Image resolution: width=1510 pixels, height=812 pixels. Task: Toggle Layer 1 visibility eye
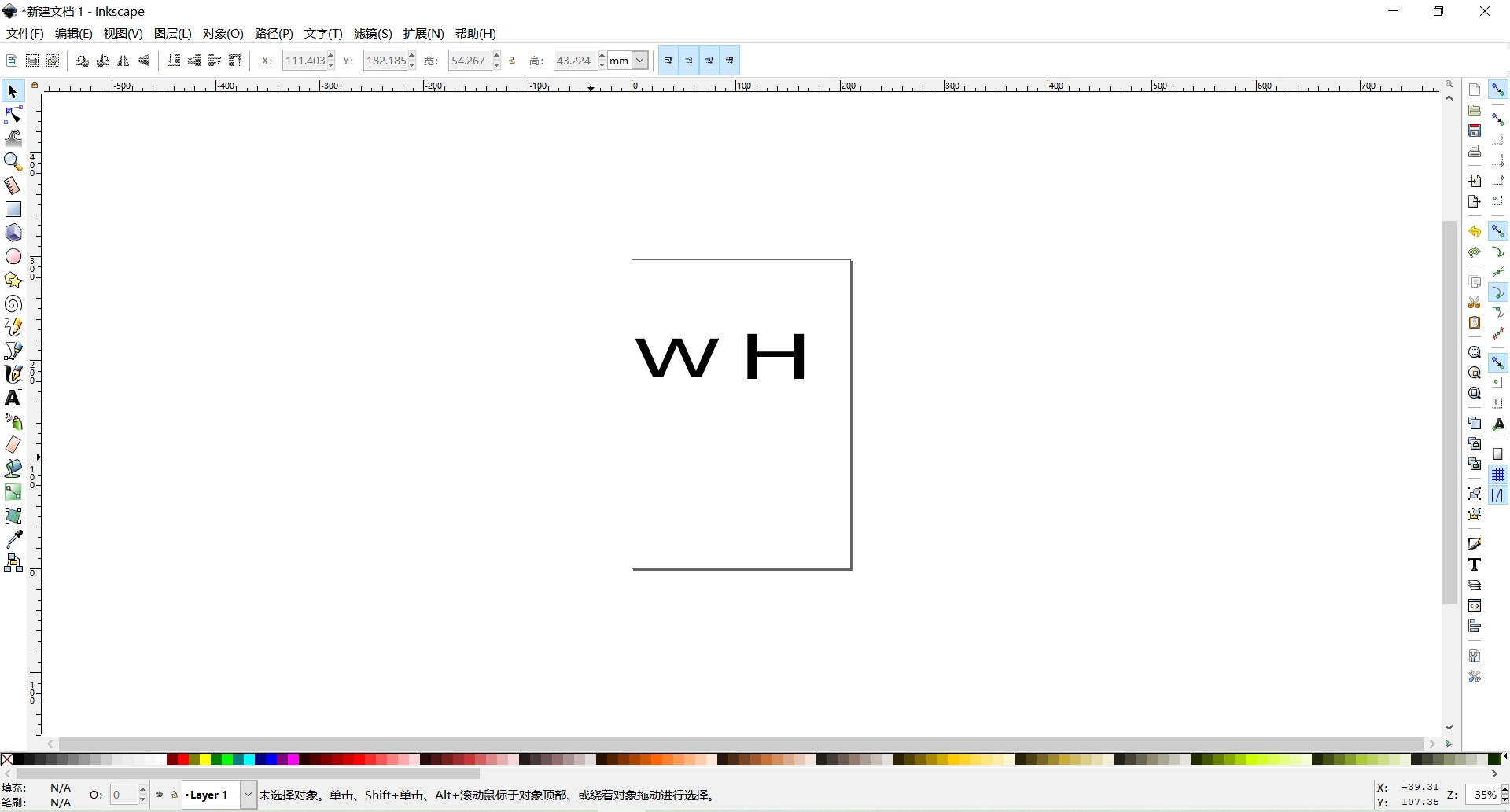pyautogui.click(x=160, y=795)
